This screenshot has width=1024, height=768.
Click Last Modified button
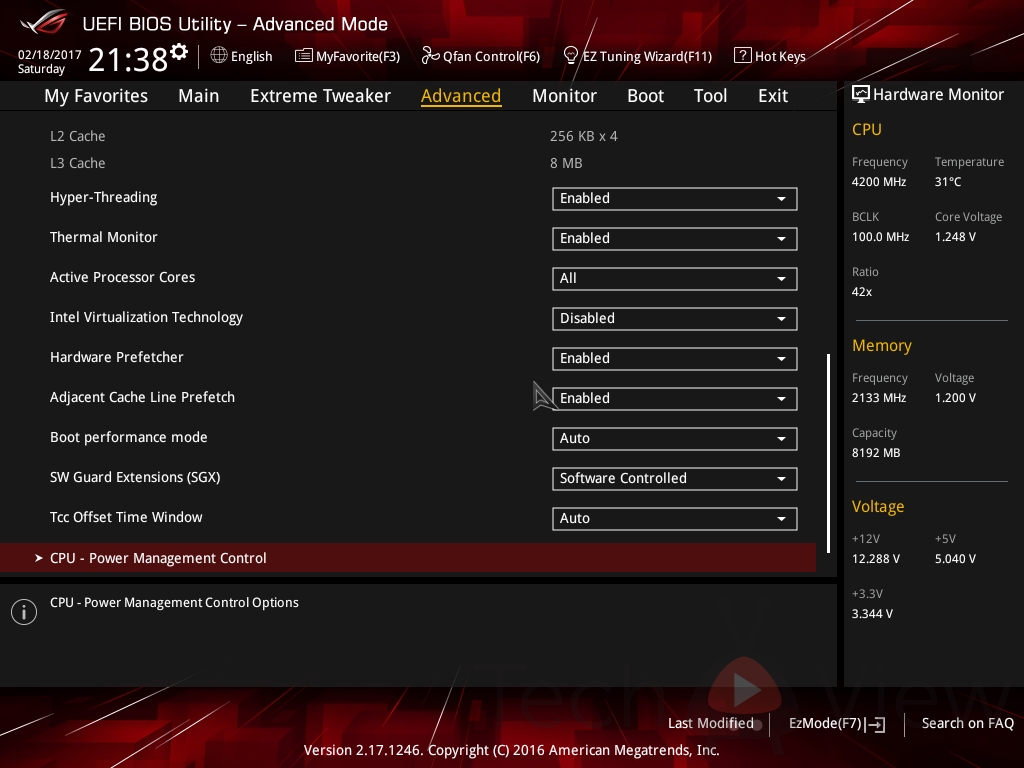711,724
